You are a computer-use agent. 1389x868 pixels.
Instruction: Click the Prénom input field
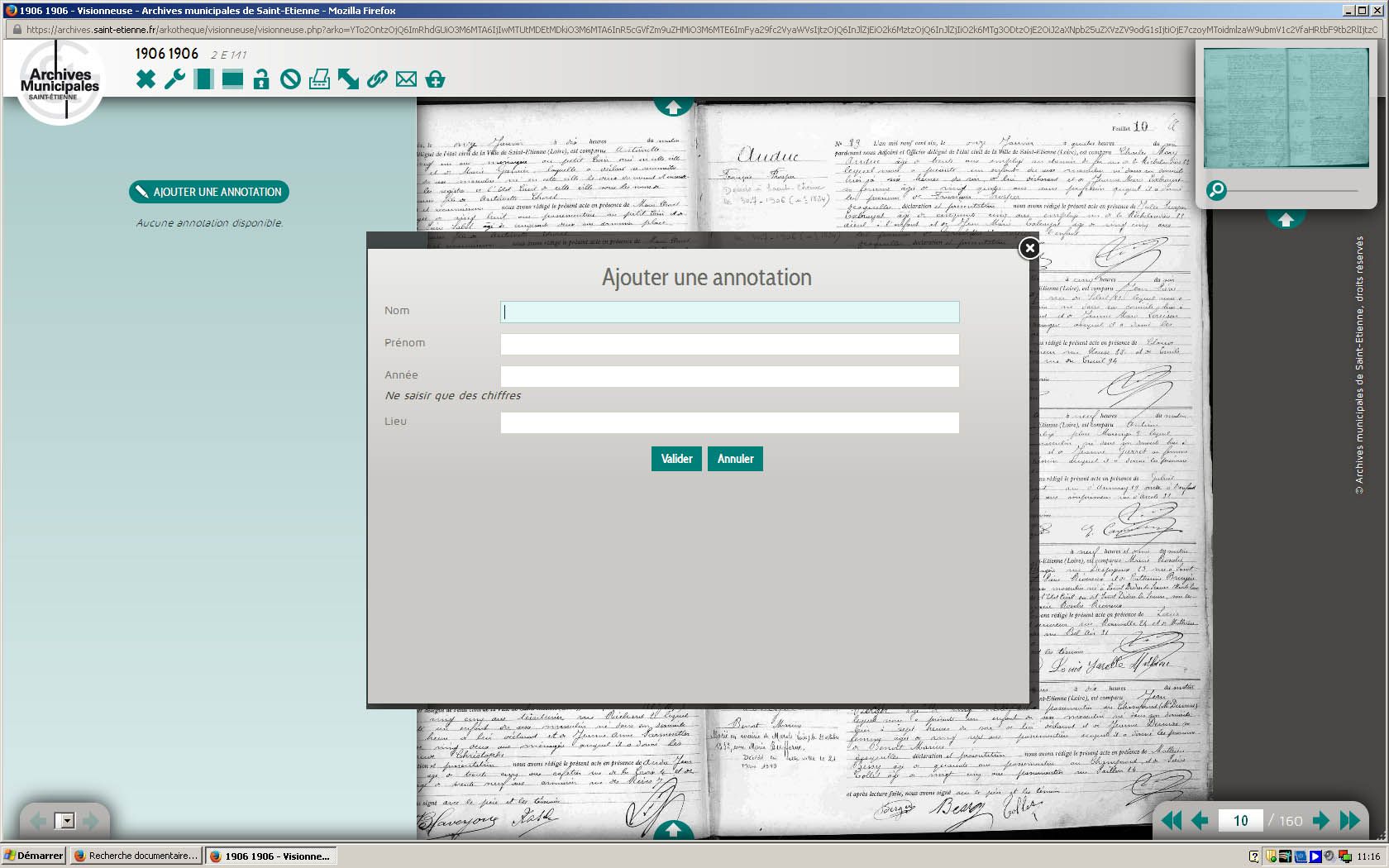tap(729, 344)
